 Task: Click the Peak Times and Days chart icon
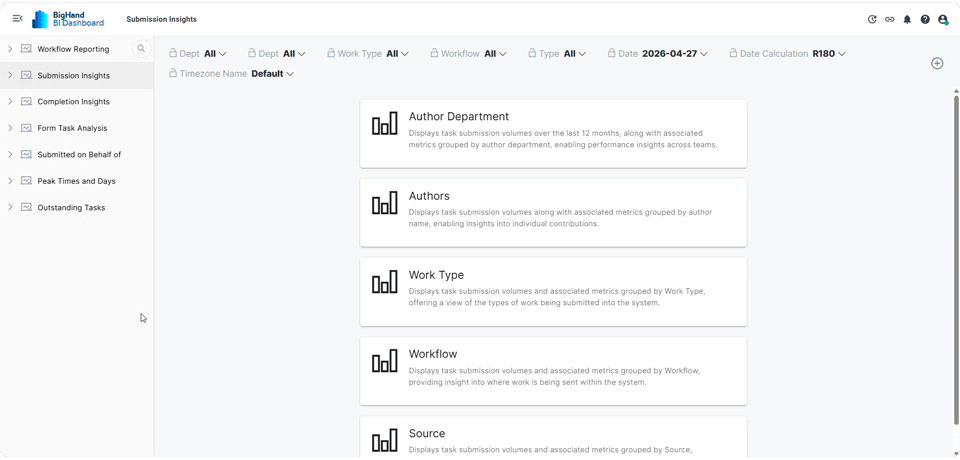point(26,181)
